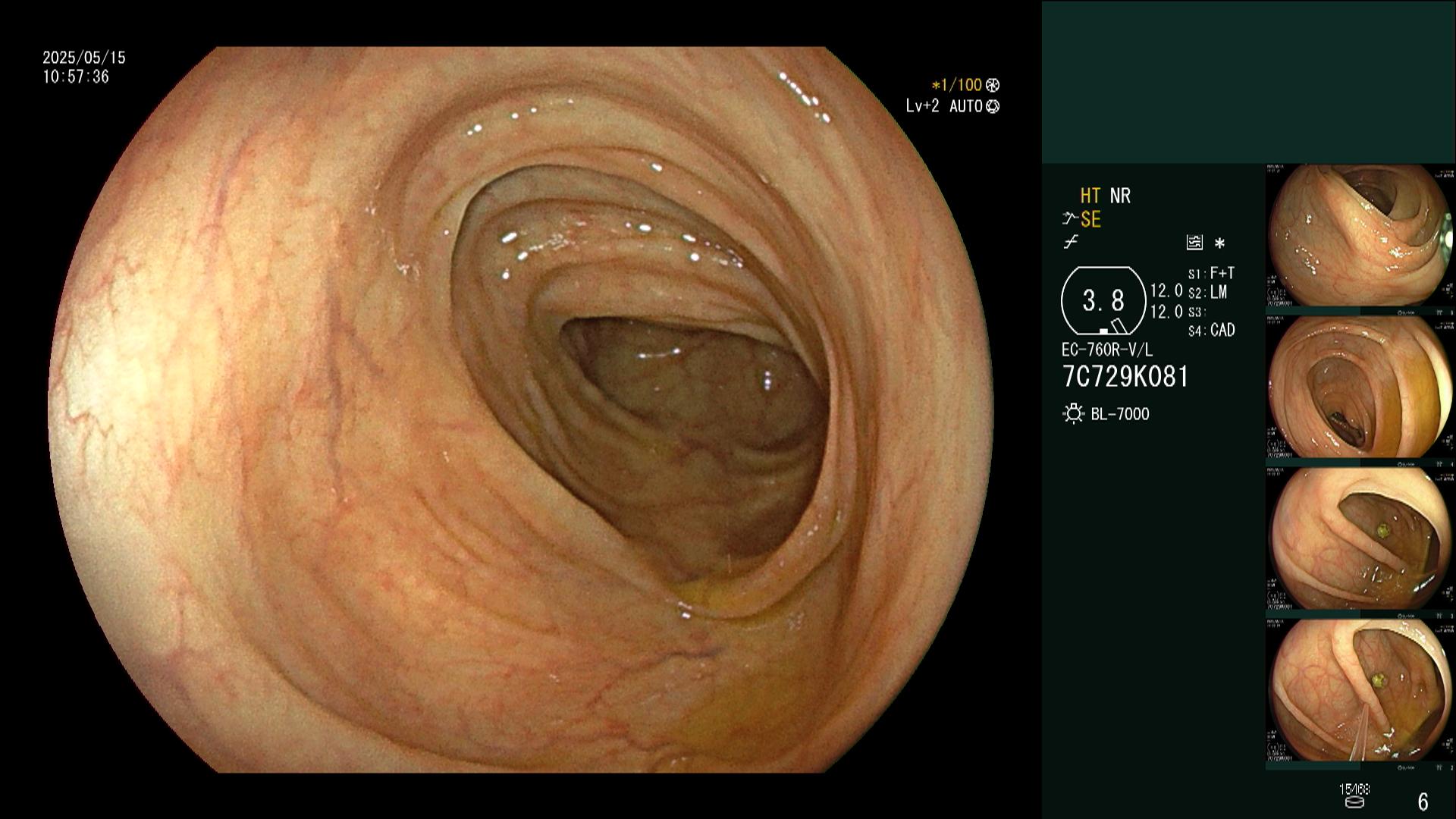Open the third thumbnail without forceps

1360,538
